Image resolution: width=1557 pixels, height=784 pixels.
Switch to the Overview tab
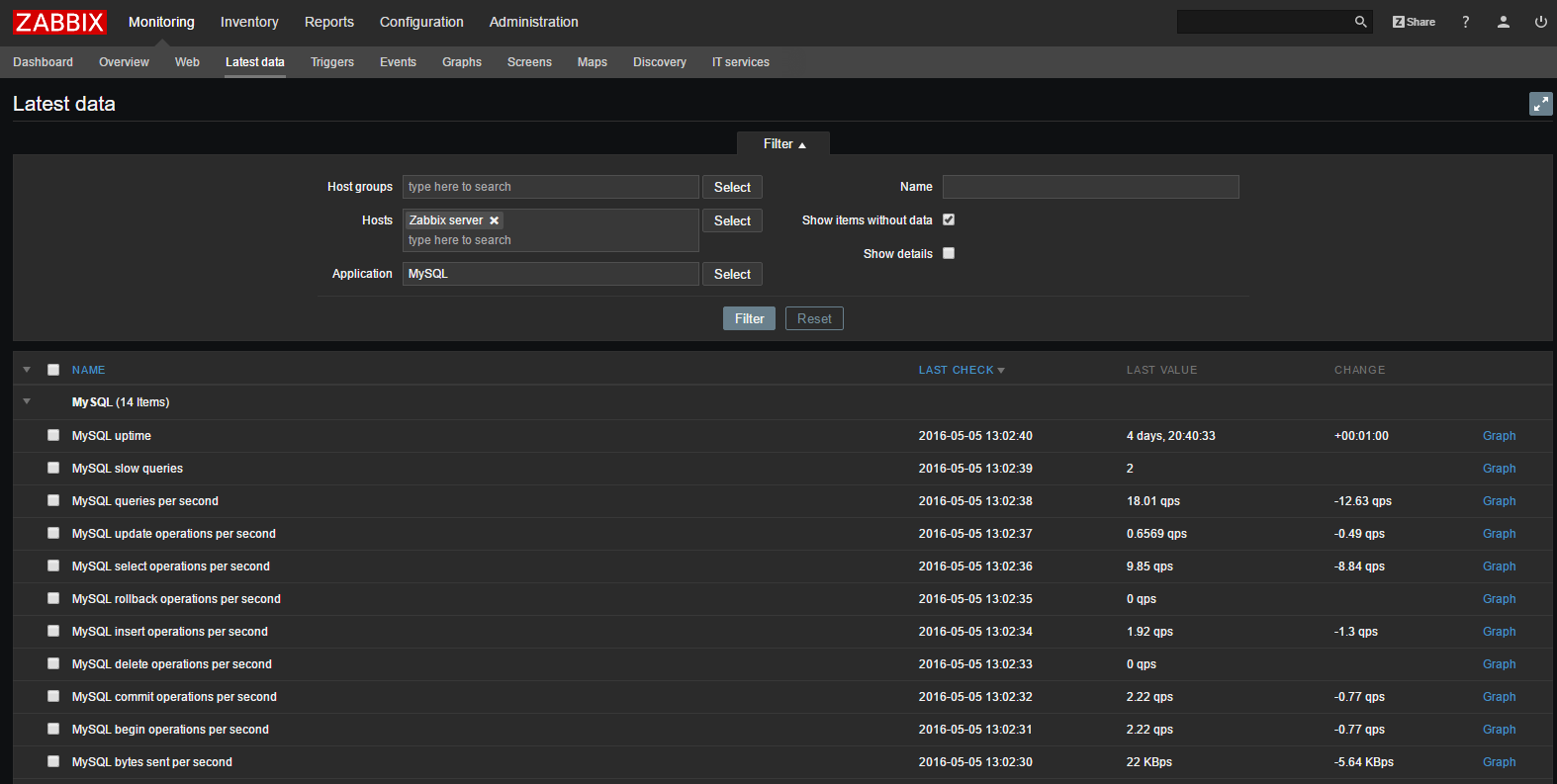tap(124, 62)
